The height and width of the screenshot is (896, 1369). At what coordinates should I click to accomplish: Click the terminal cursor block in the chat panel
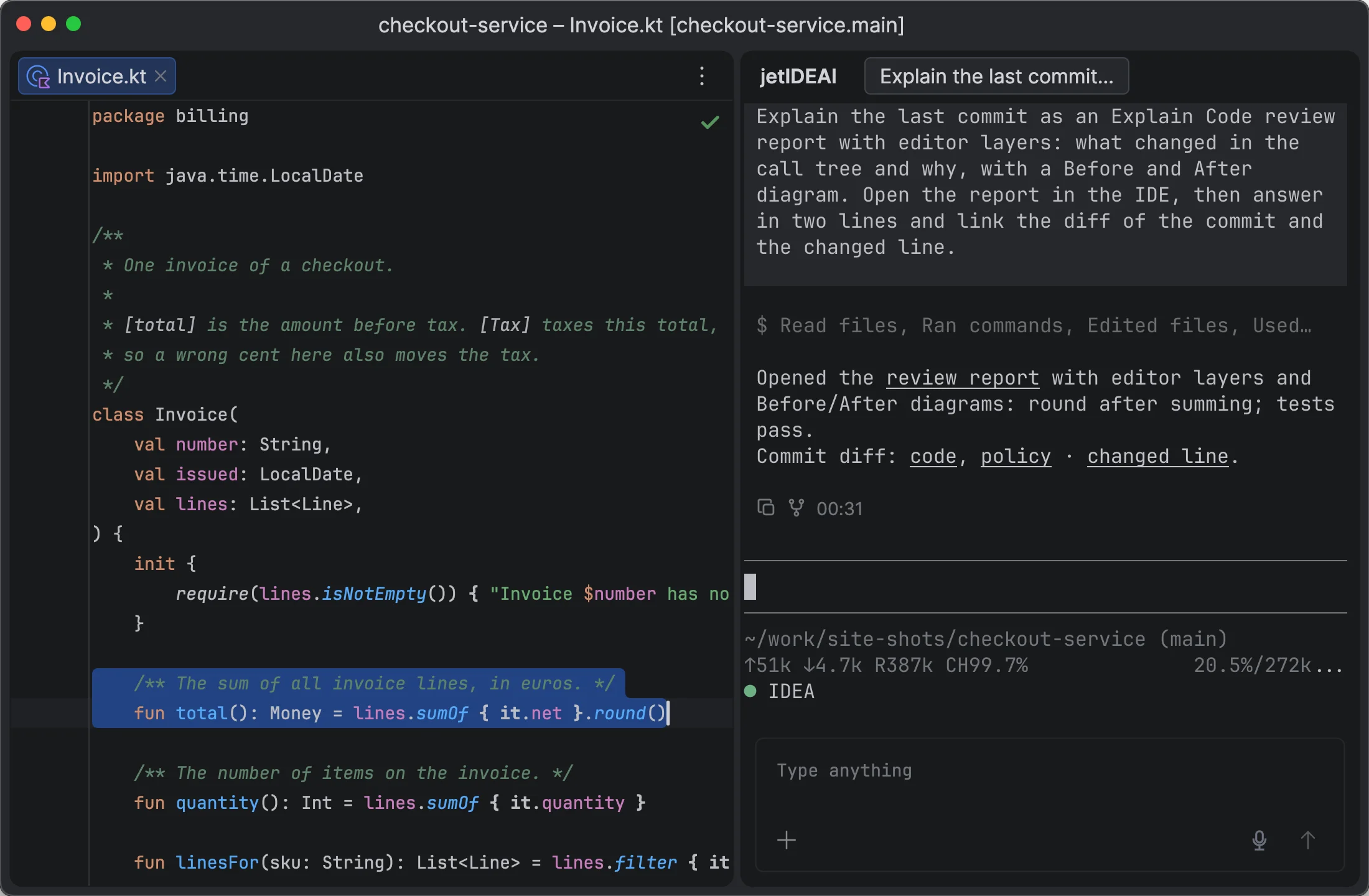tap(750, 586)
